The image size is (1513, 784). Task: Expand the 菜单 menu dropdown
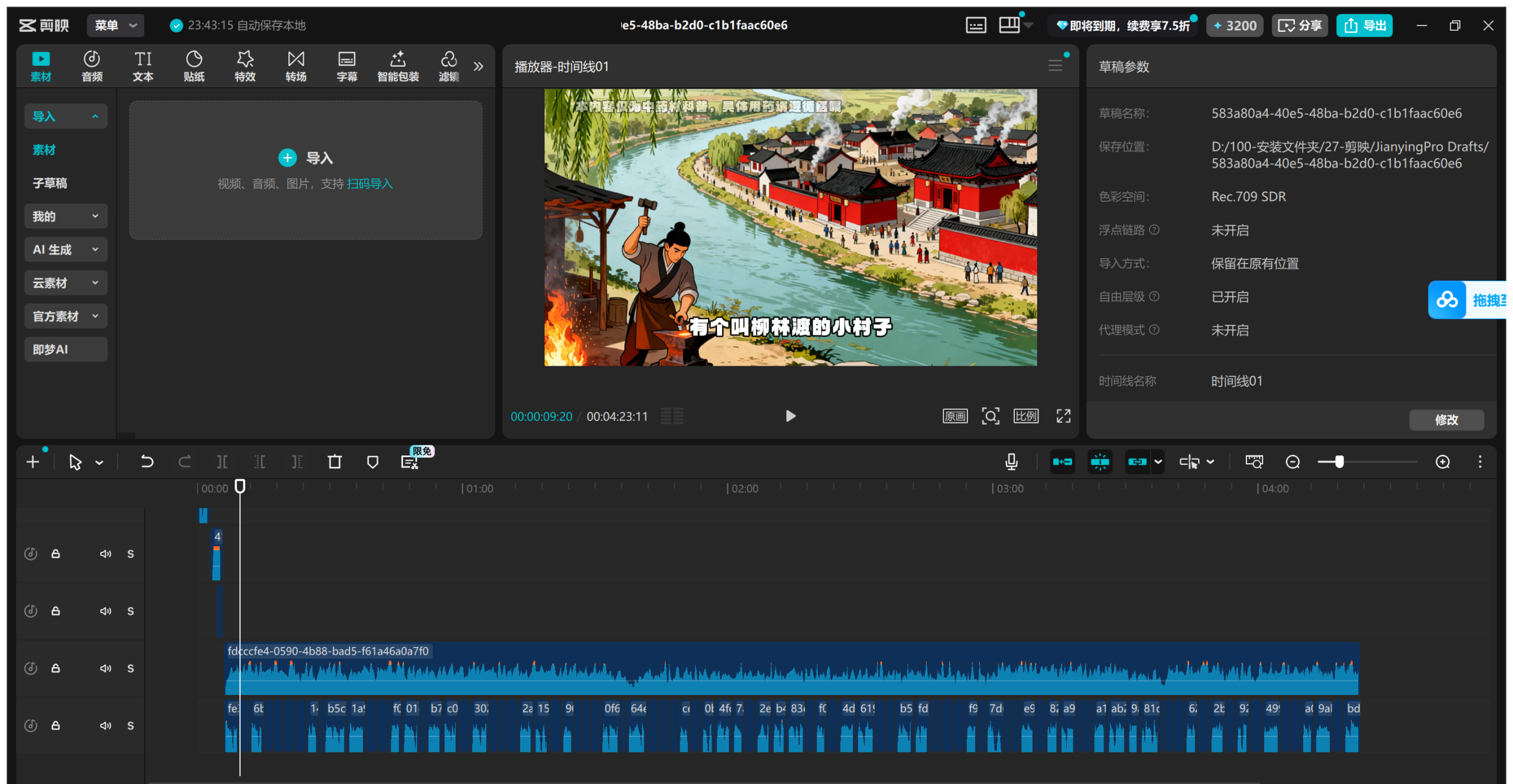pyautogui.click(x=115, y=25)
